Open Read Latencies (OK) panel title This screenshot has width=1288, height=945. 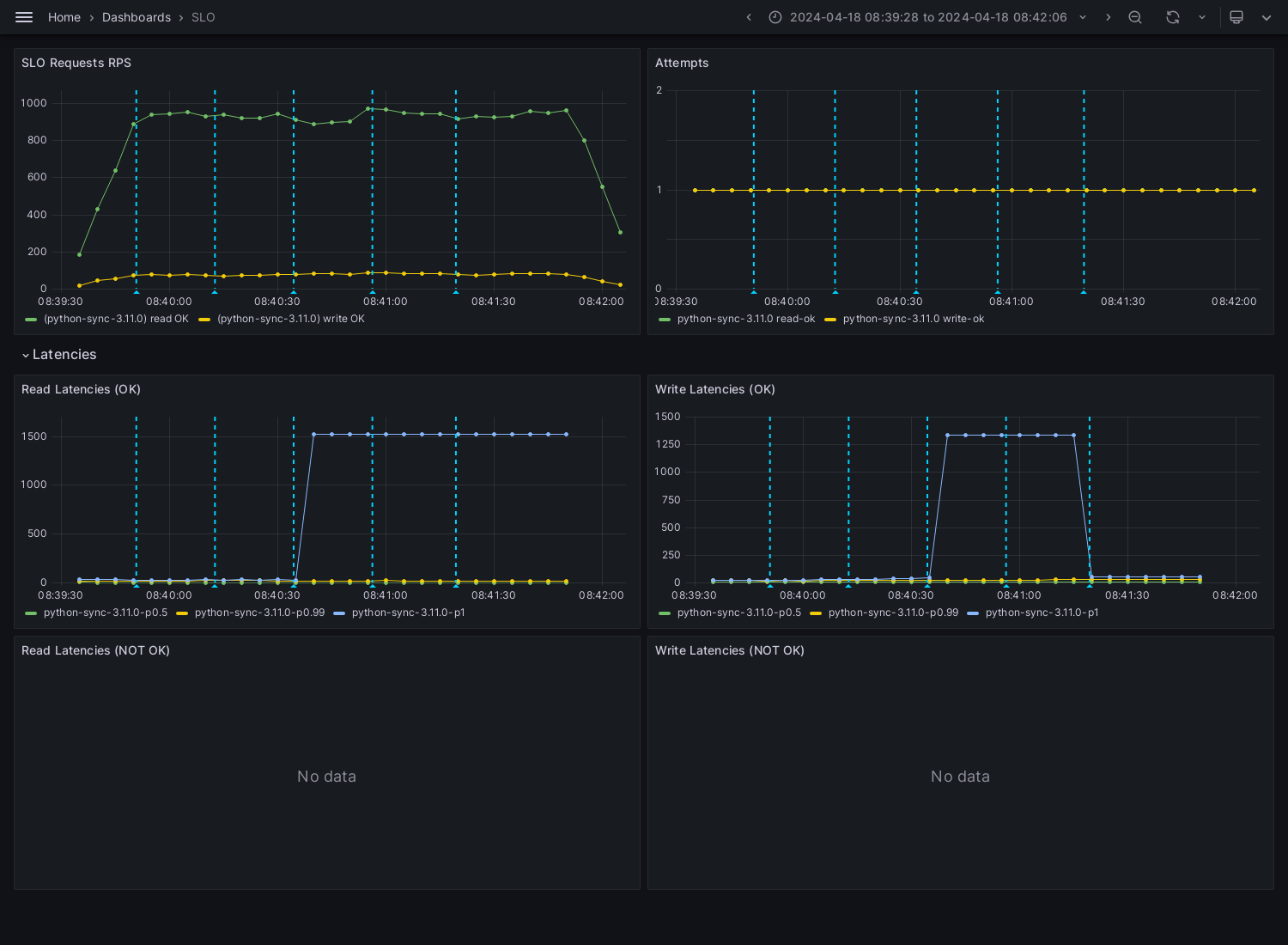tap(81, 389)
